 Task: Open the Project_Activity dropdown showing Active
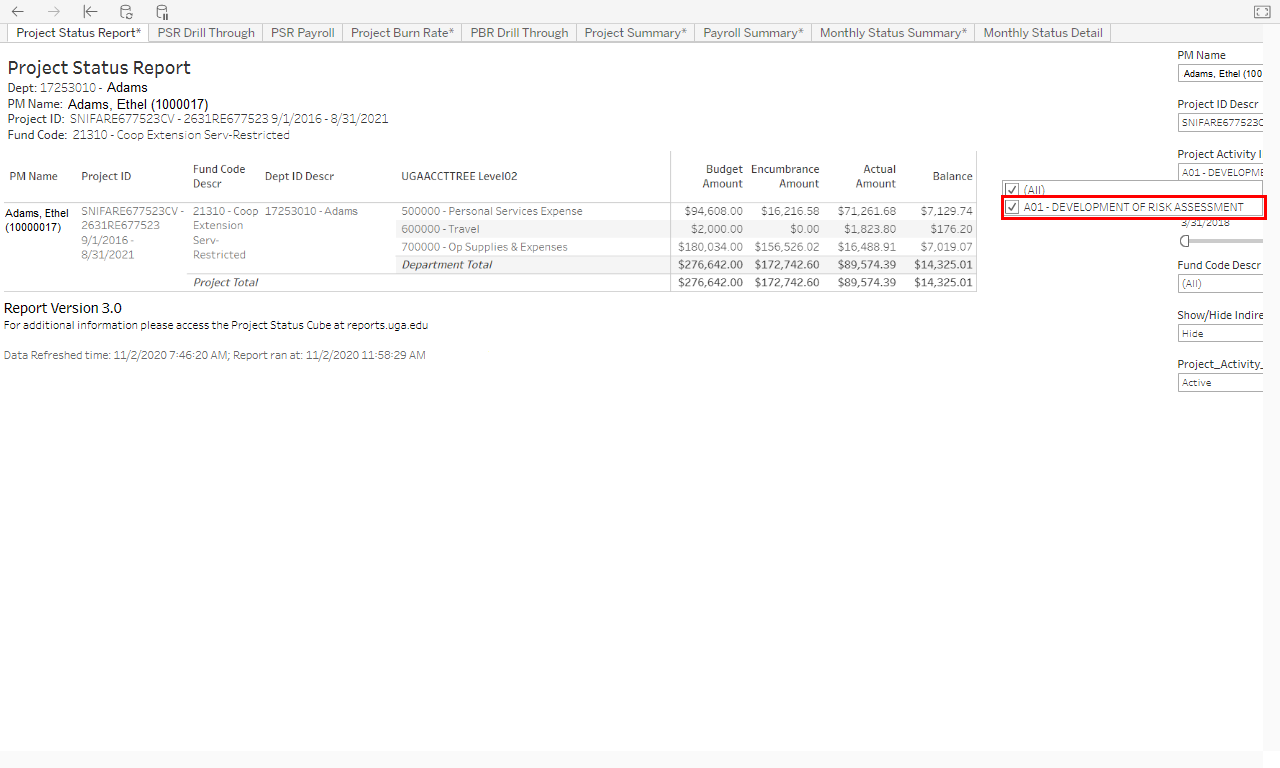1220,382
